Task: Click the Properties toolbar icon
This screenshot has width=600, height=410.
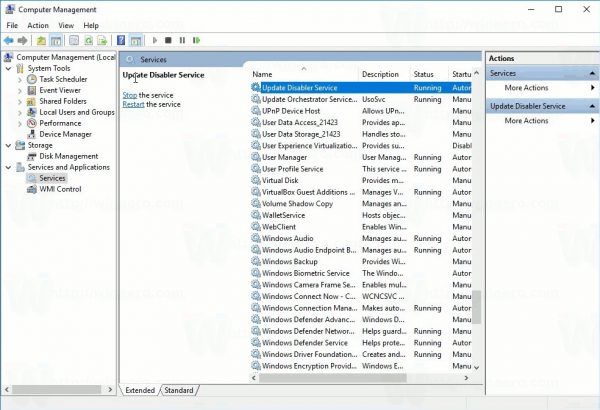Action: (74, 40)
